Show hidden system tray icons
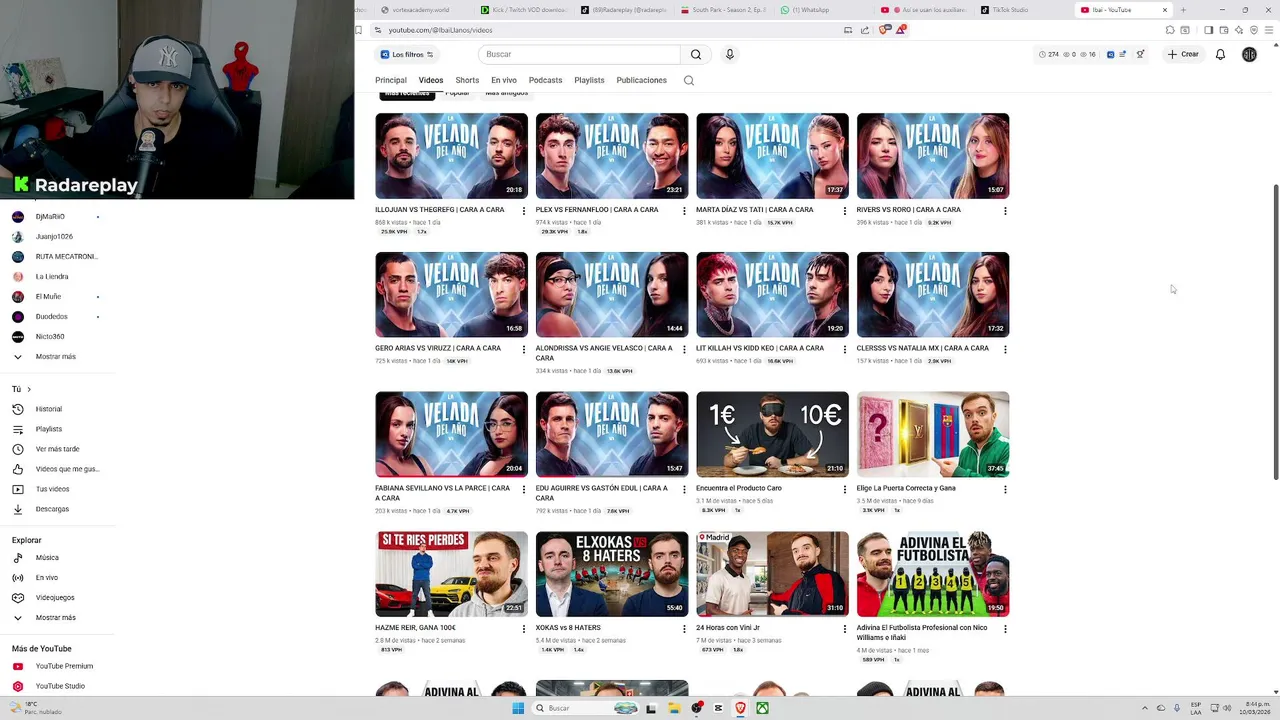 click(x=1147, y=708)
